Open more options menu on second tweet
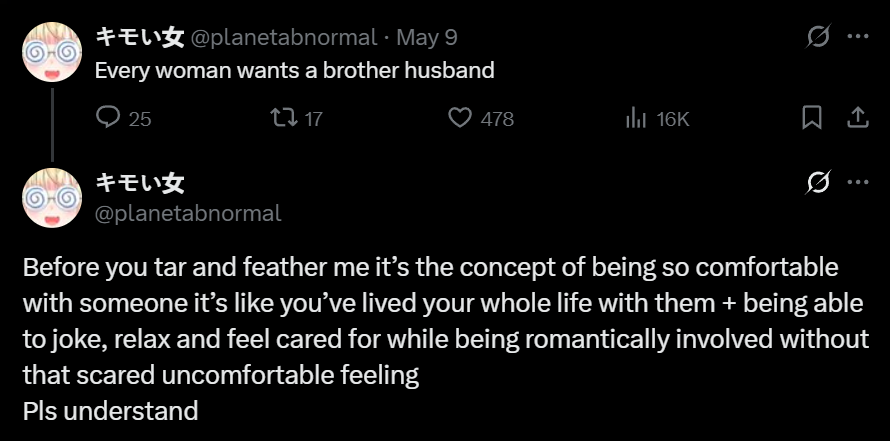 click(857, 183)
